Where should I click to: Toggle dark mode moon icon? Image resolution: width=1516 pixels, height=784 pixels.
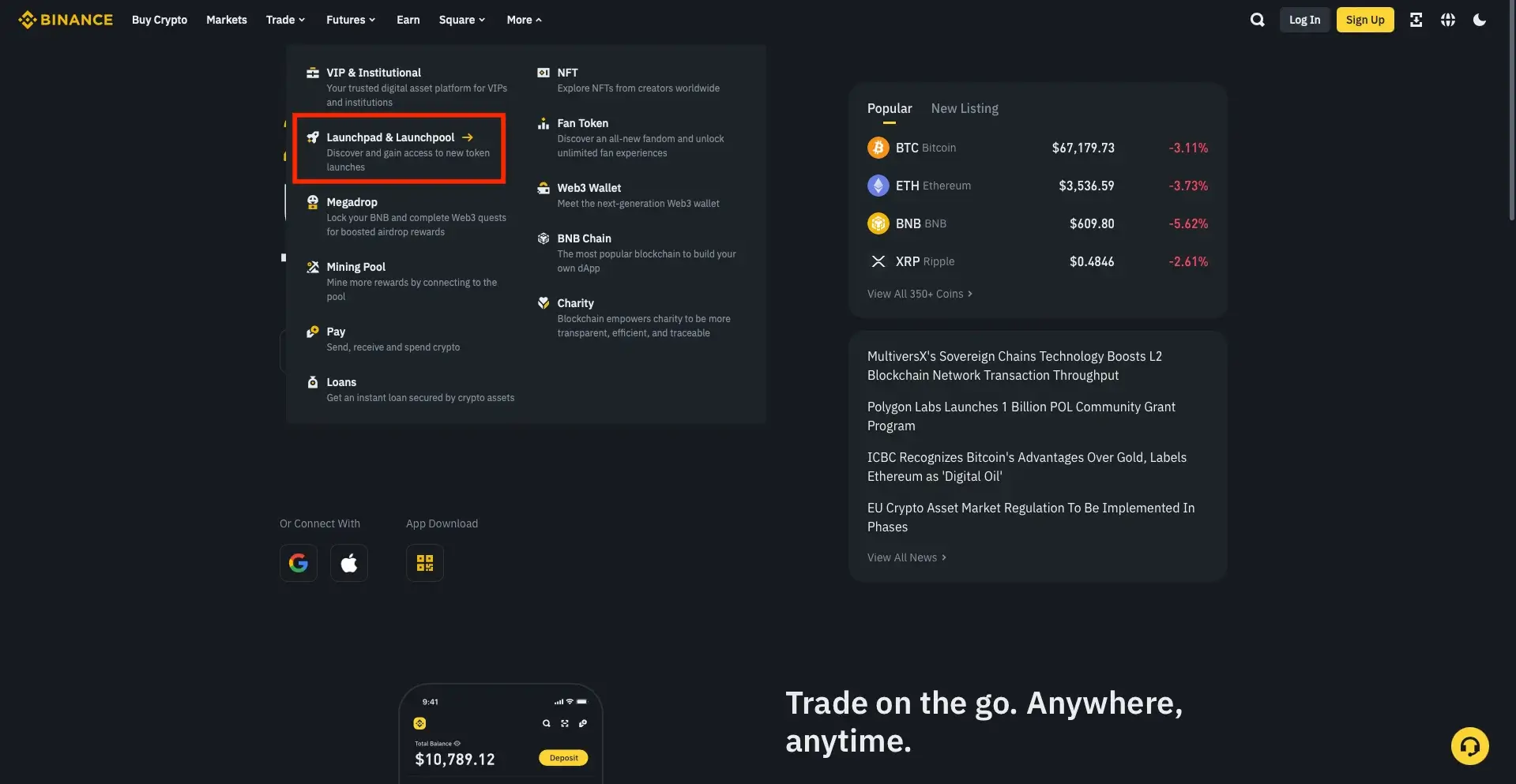[1479, 20]
